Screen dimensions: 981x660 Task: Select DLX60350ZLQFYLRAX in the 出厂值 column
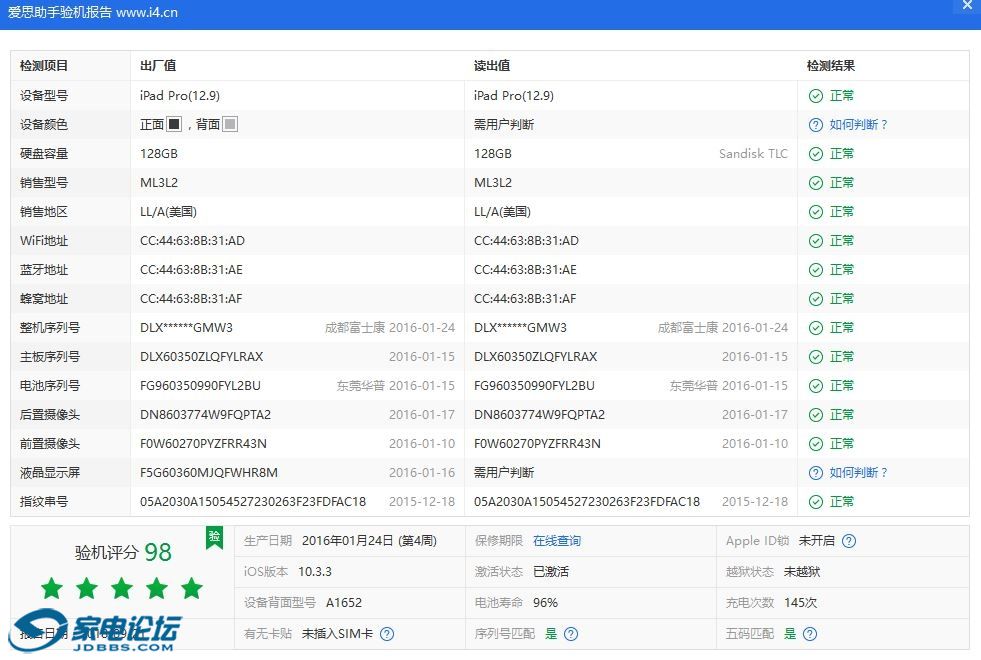(201, 357)
